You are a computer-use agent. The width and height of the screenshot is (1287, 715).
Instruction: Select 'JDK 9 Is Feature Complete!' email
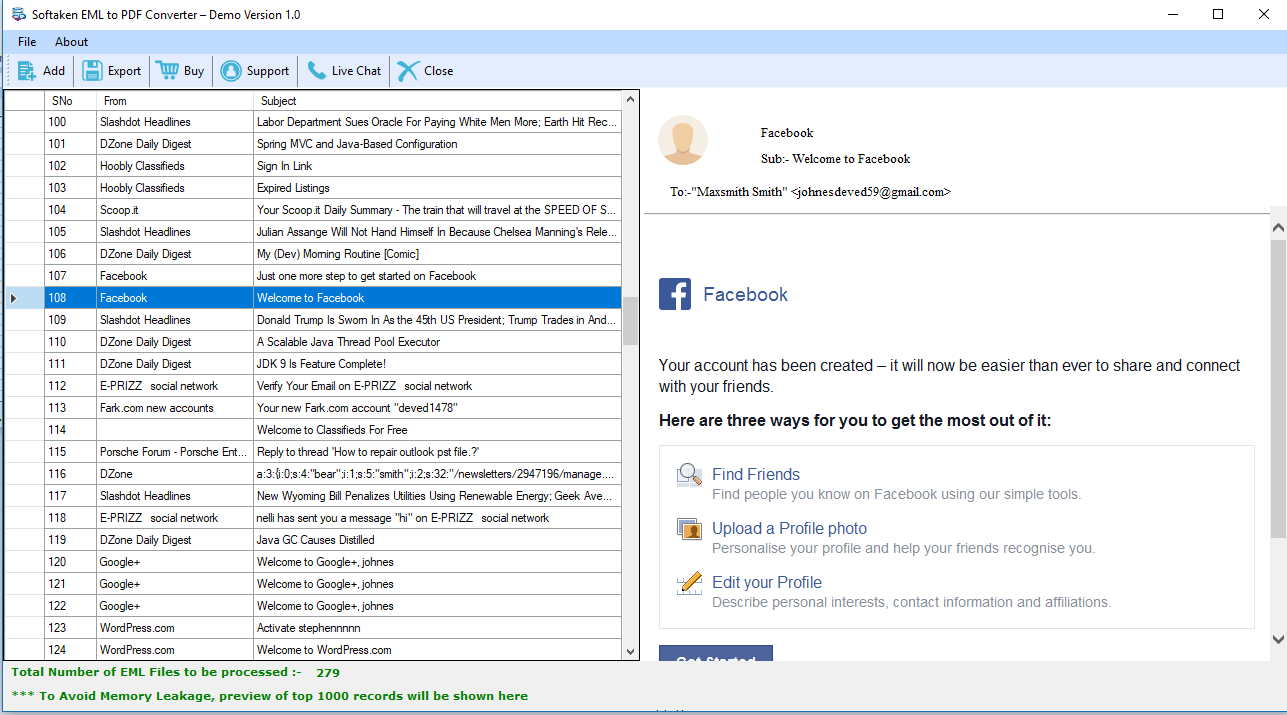pos(313,364)
